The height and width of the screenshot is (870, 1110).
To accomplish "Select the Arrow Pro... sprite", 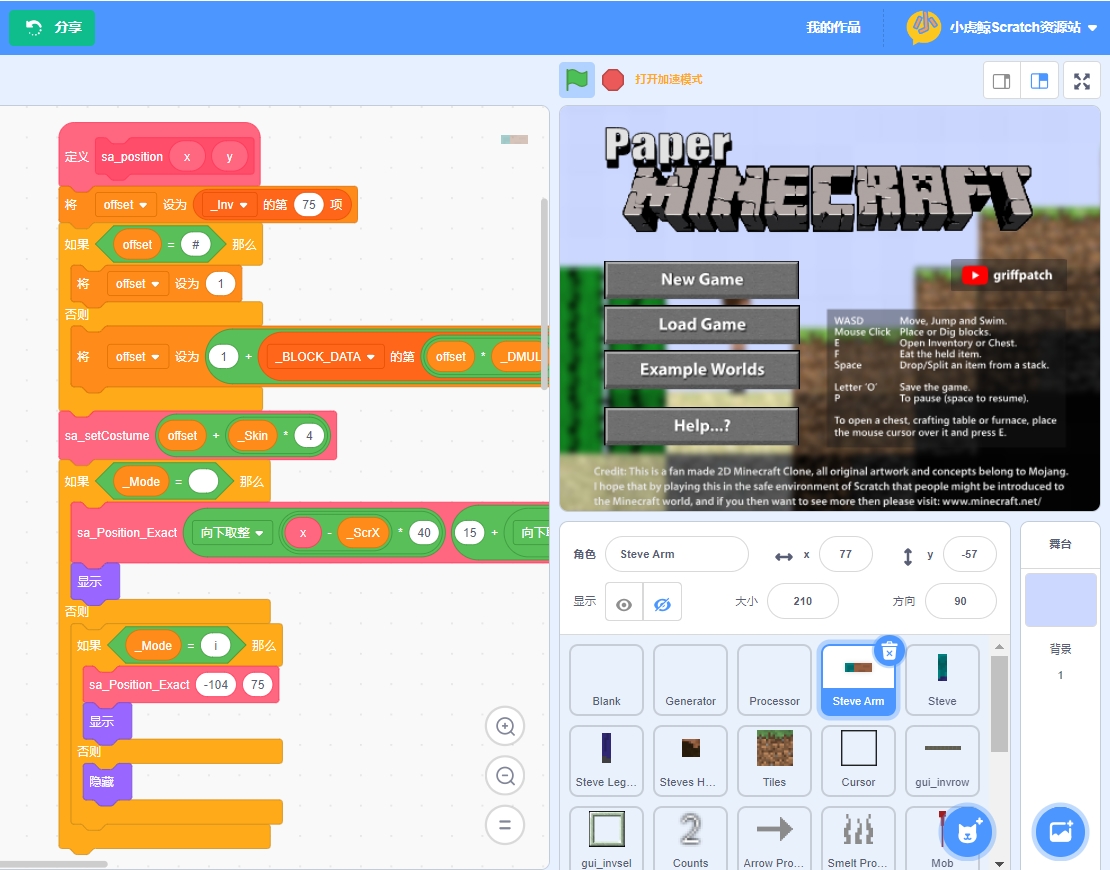I will (774, 839).
